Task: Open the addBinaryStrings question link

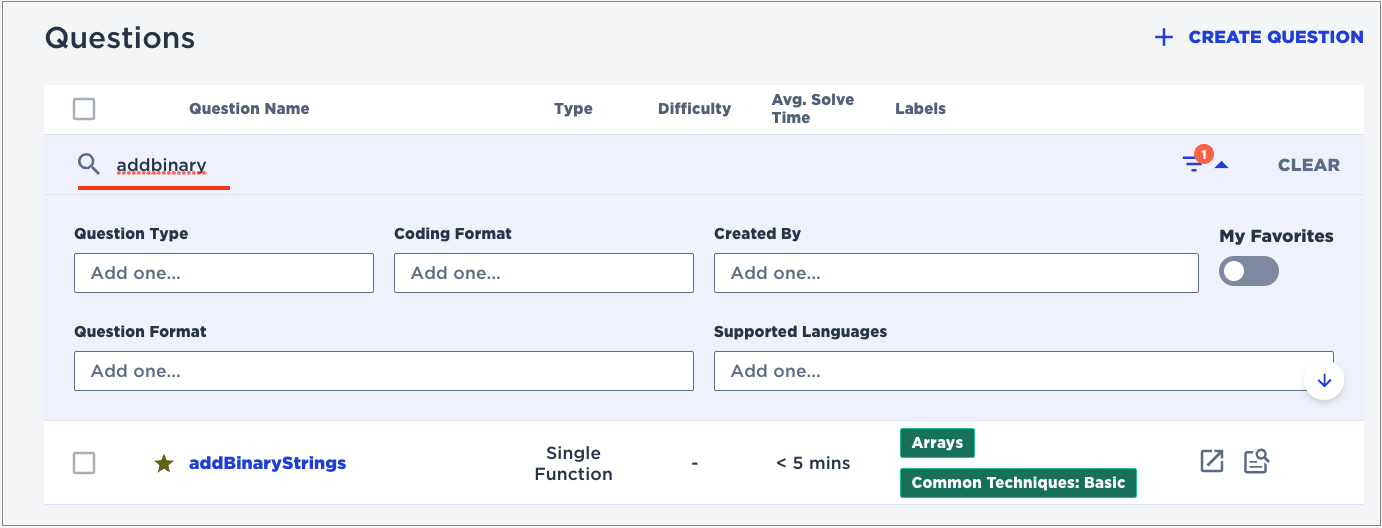Action: point(267,463)
